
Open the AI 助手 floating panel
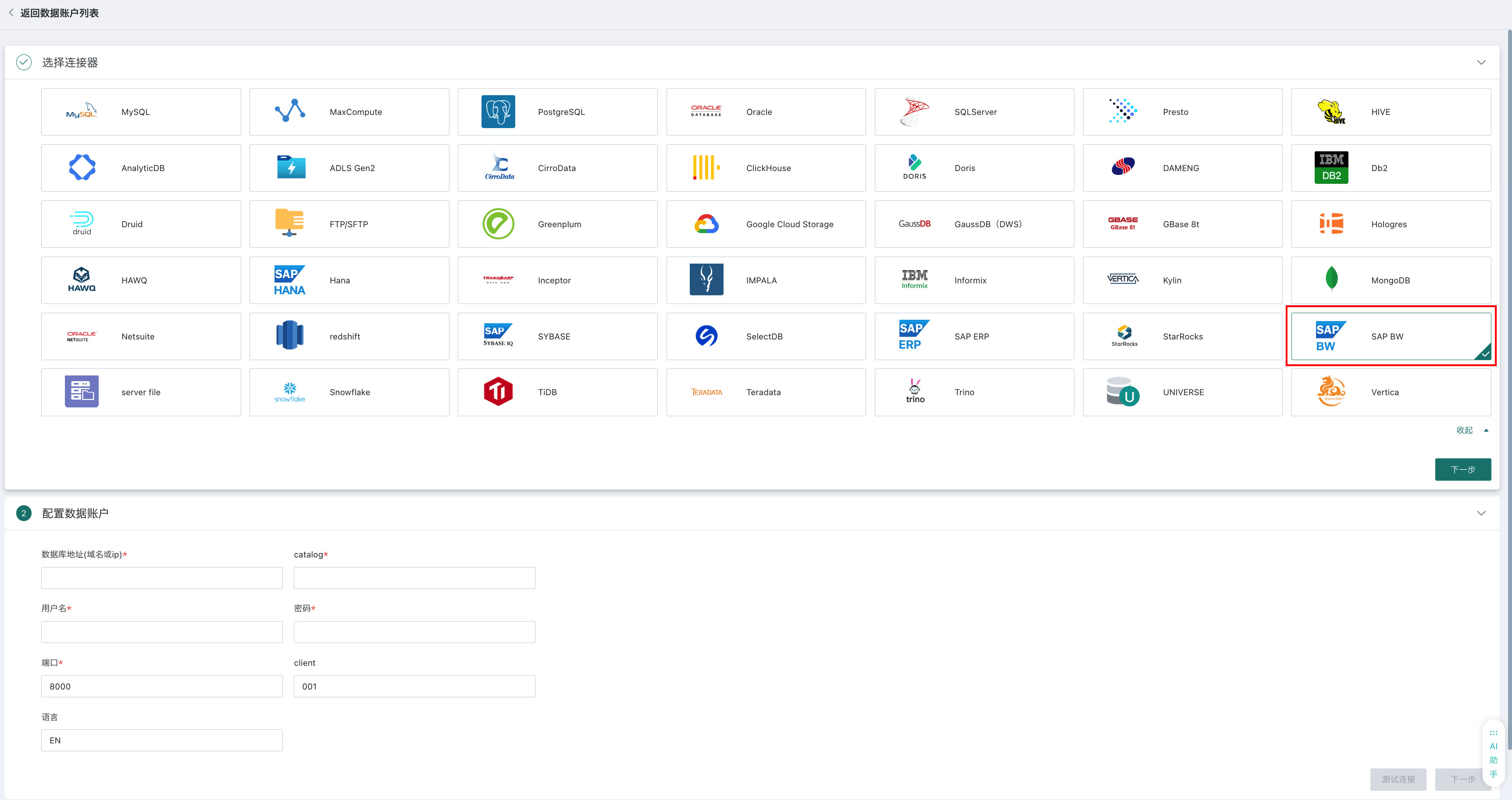1493,754
